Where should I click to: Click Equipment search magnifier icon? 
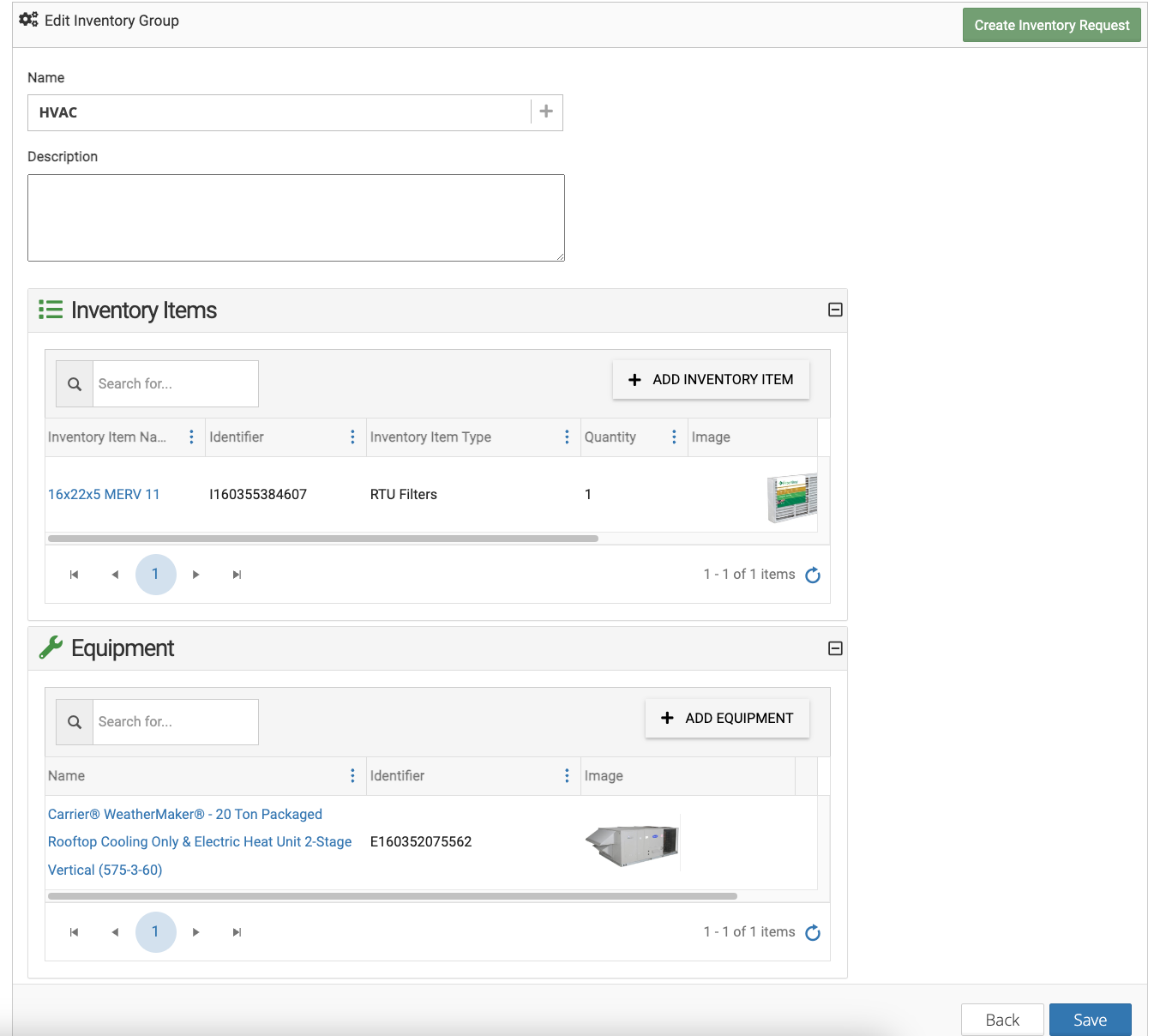[75, 722]
